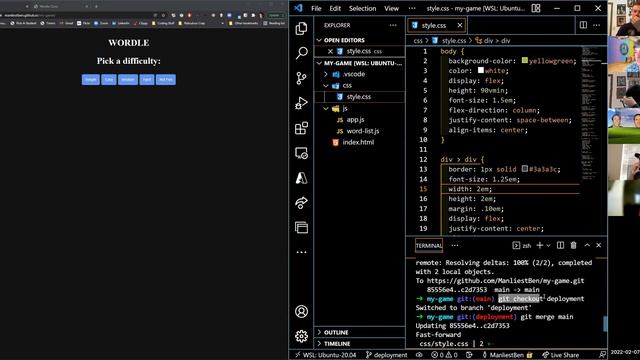Split the terminal panel
This screenshot has height=360, width=640.
(x=560, y=245)
